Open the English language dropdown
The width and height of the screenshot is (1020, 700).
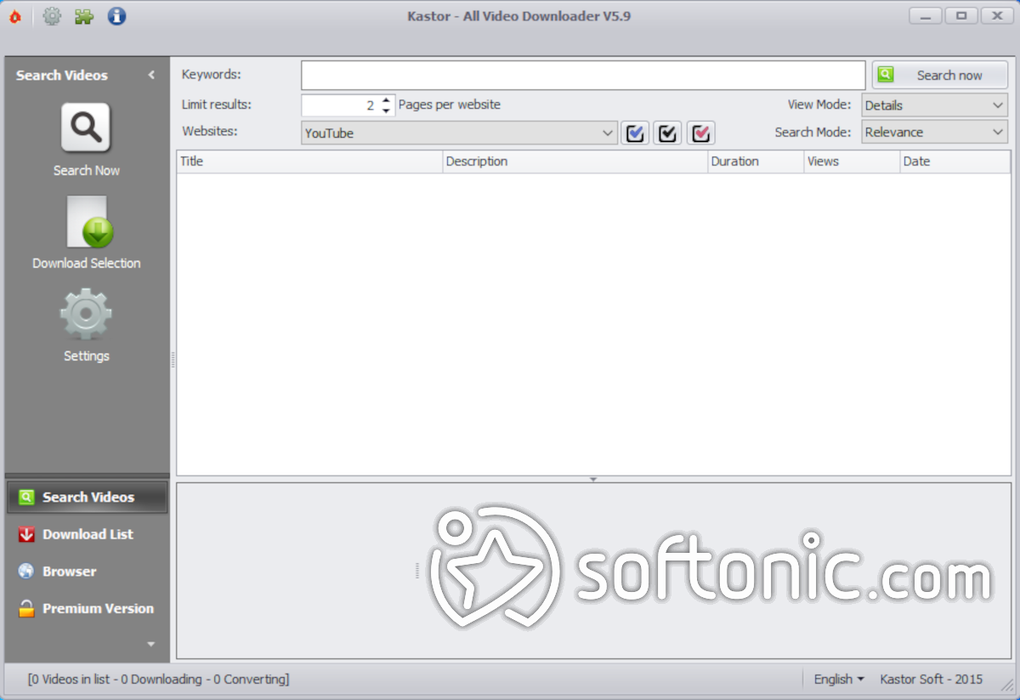click(x=839, y=679)
